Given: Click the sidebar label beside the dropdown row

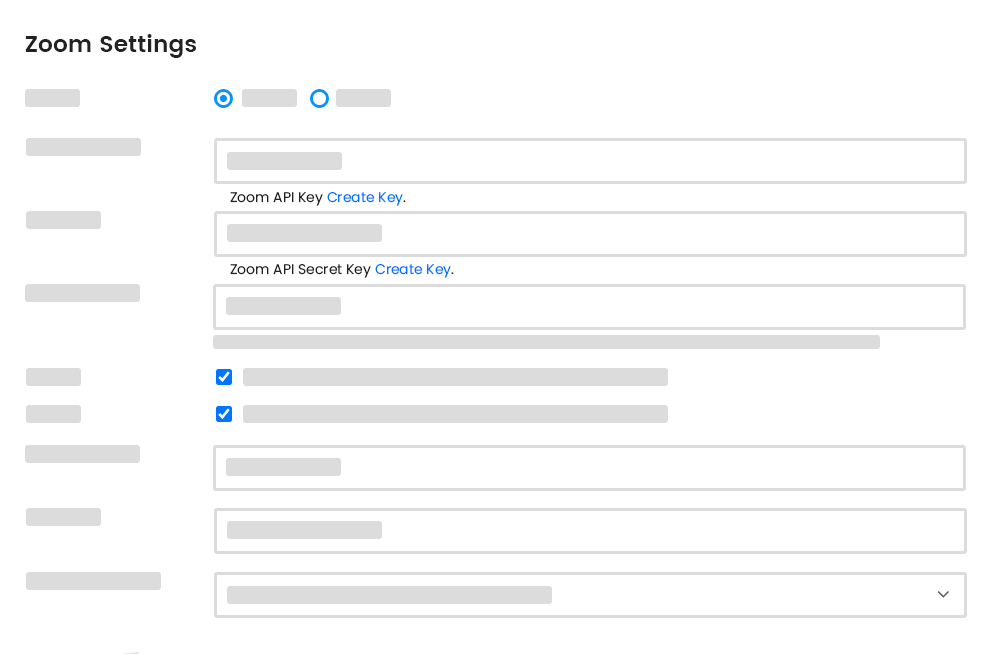Looking at the screenshot, I should pyautogui.click(x=93, y=580).
